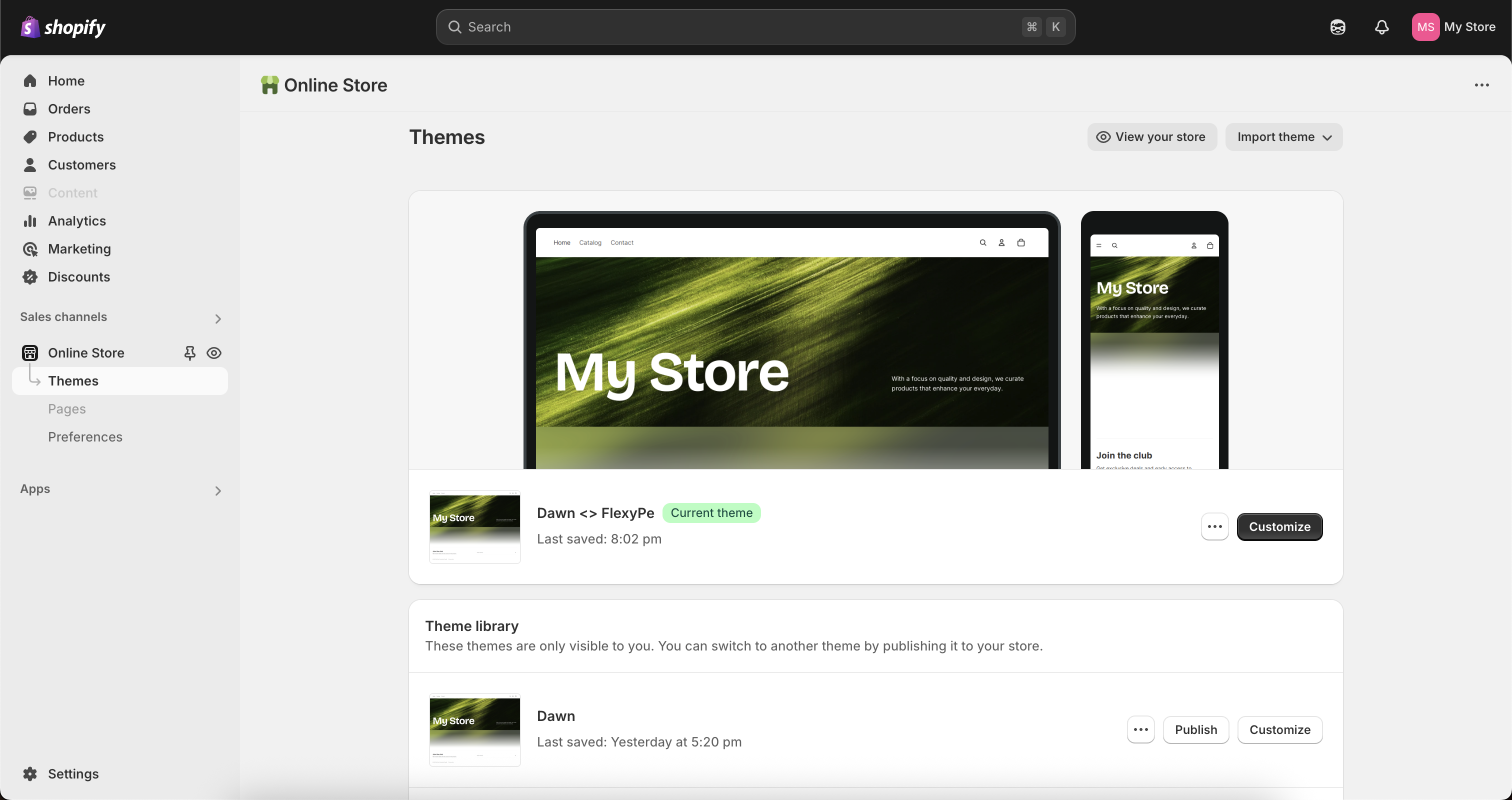Go to Products in the sidebar
Viewport: 1512px width, 800px height.
(75, 137)
